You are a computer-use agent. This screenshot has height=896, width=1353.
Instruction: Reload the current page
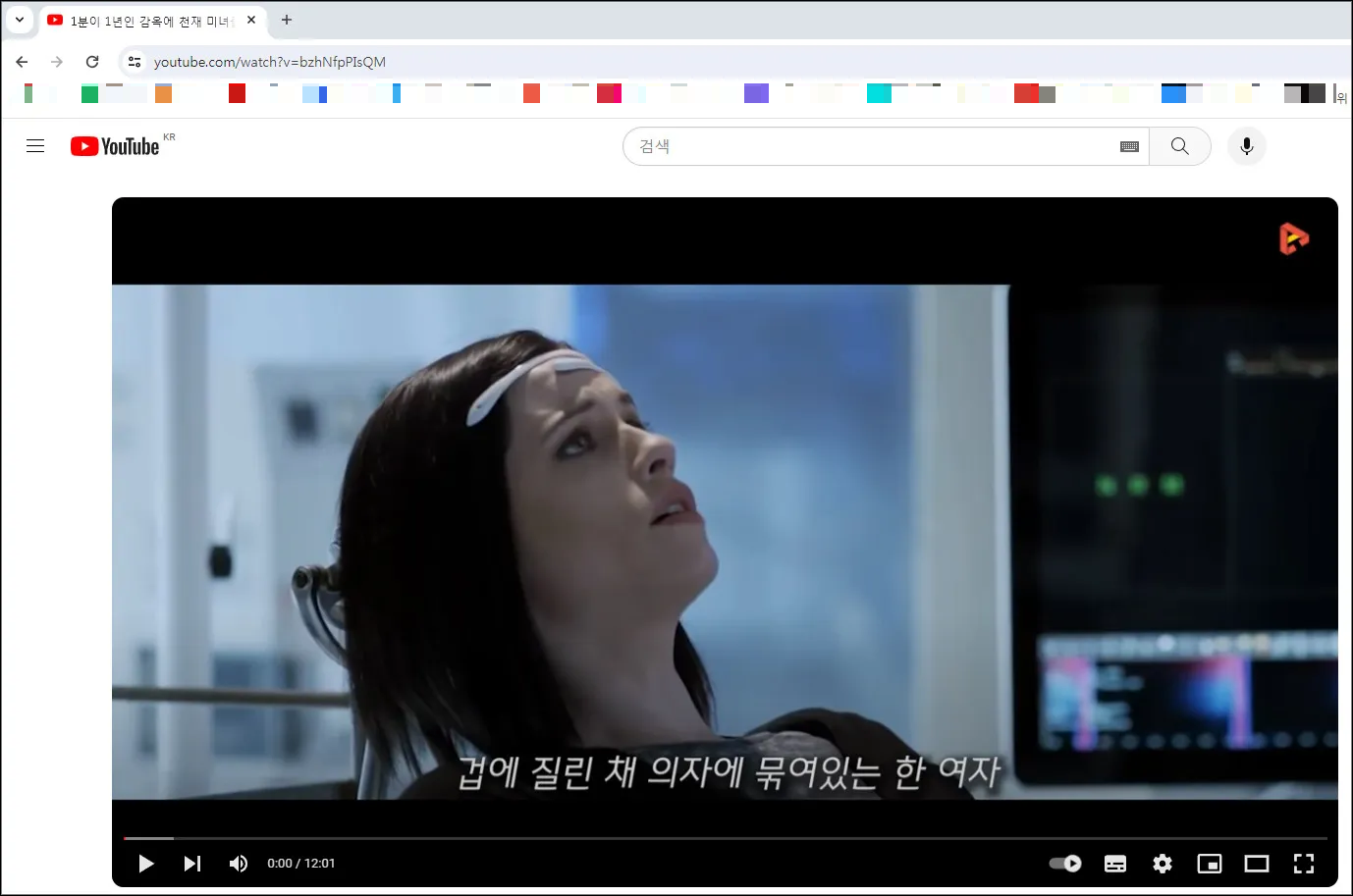coord(92,62)
